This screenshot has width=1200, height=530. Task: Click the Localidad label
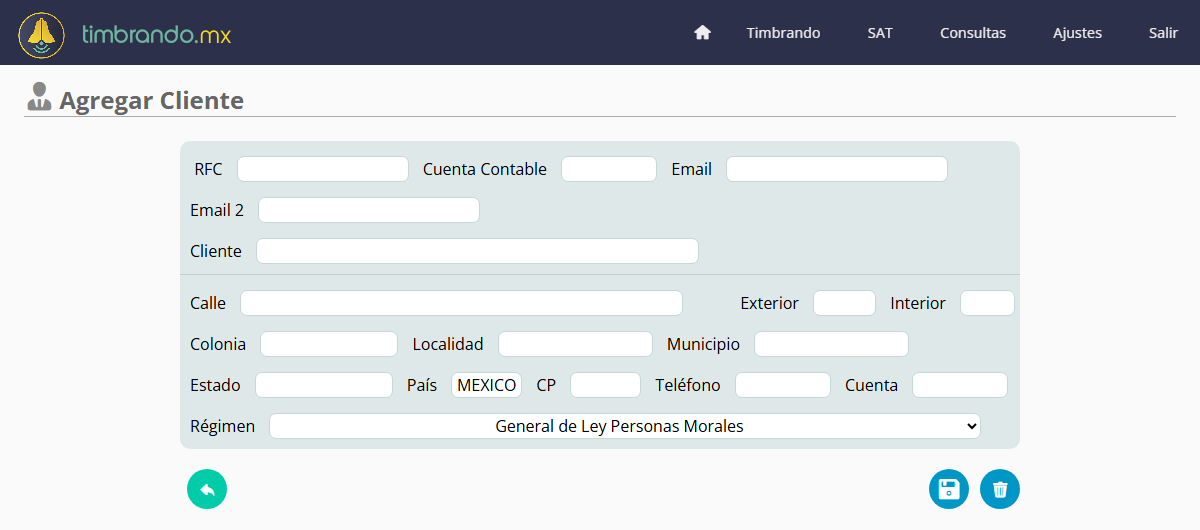pyautogui.click(x=448, y=344)
